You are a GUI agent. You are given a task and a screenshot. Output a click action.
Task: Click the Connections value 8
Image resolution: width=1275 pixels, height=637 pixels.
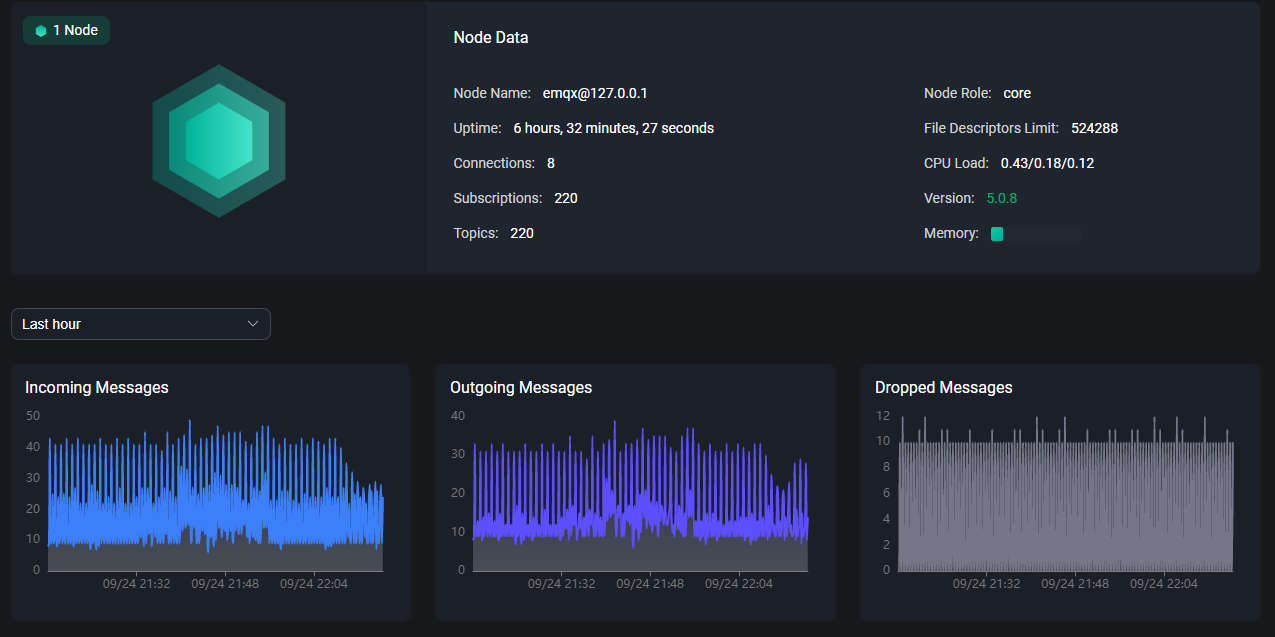pos(551,163)
